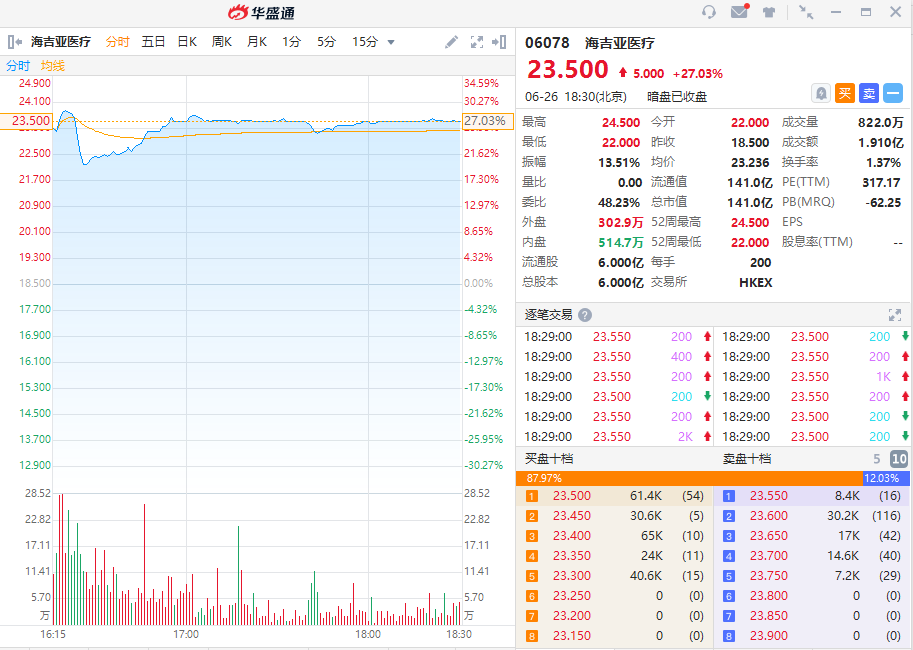
Task: Expand chart to fullscreen icon
Action: 477,42
